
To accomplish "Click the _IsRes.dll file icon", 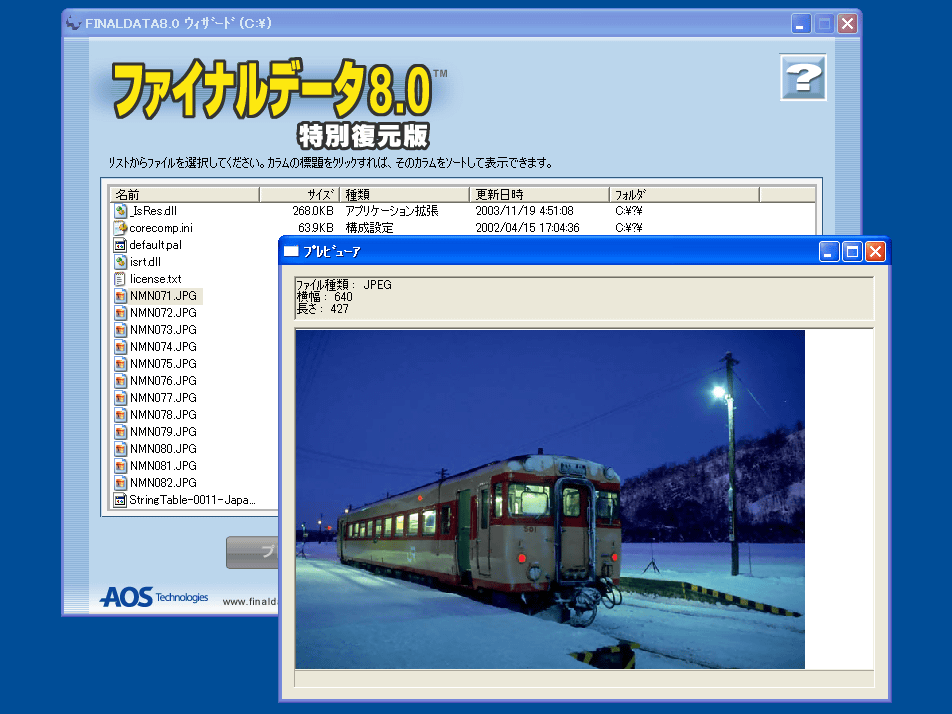I will tap(120, 211).
